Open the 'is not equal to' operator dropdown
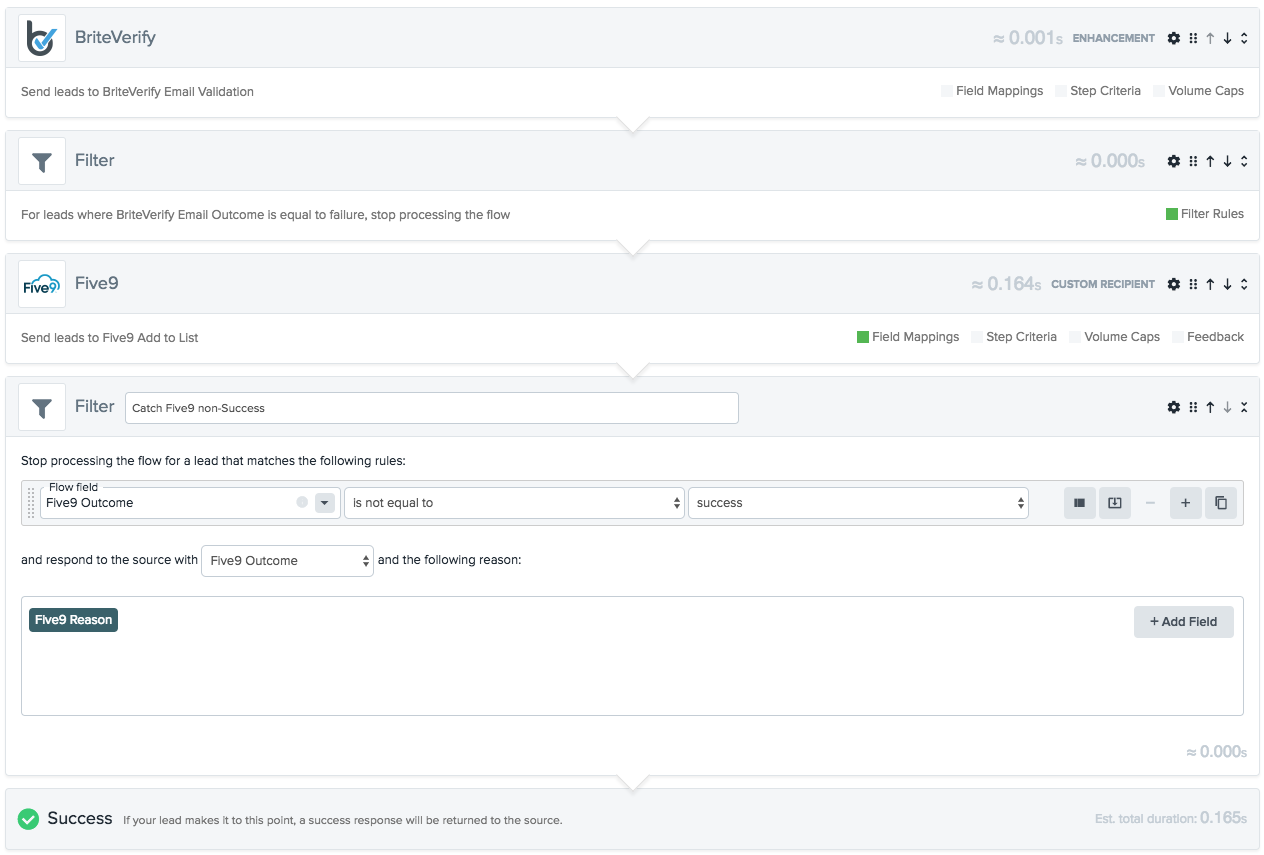Image resolution: width=1264 pixels, height=855 pixels. 514,503
